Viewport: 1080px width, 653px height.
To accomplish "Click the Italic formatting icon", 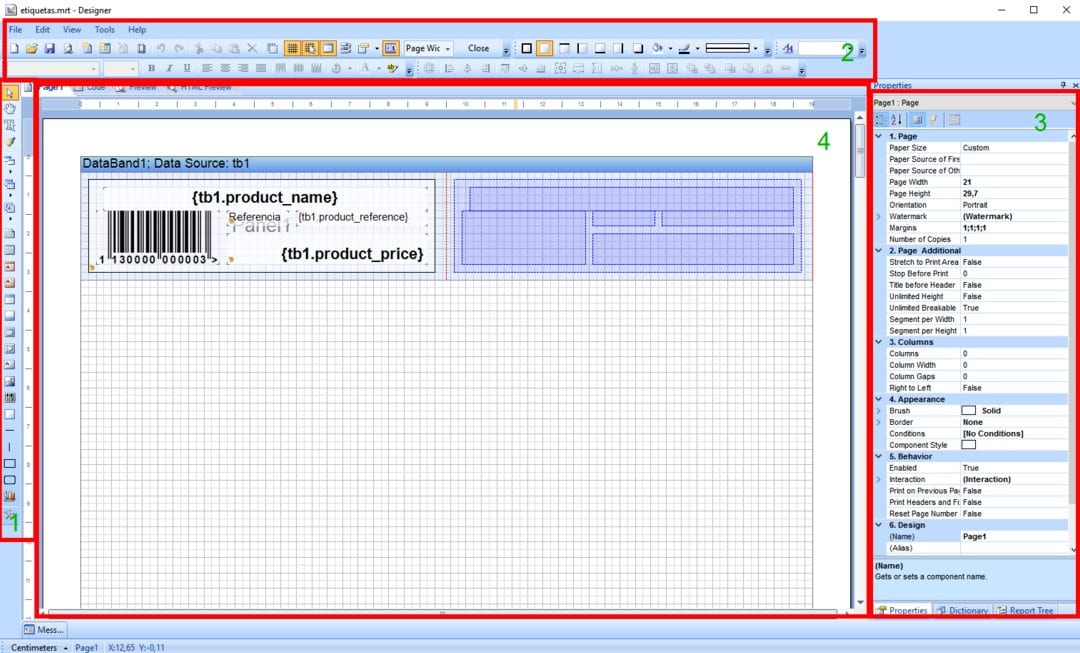I will coord(169,68).
